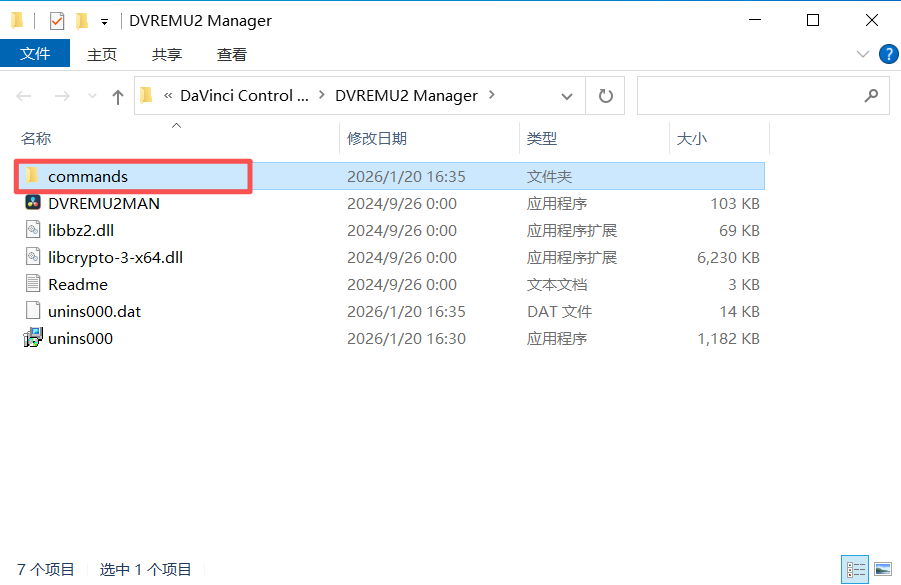This screenshot has width=901, height=585.
Task: Switch to the 查看 ribbon tab
Action: (231, 54)
